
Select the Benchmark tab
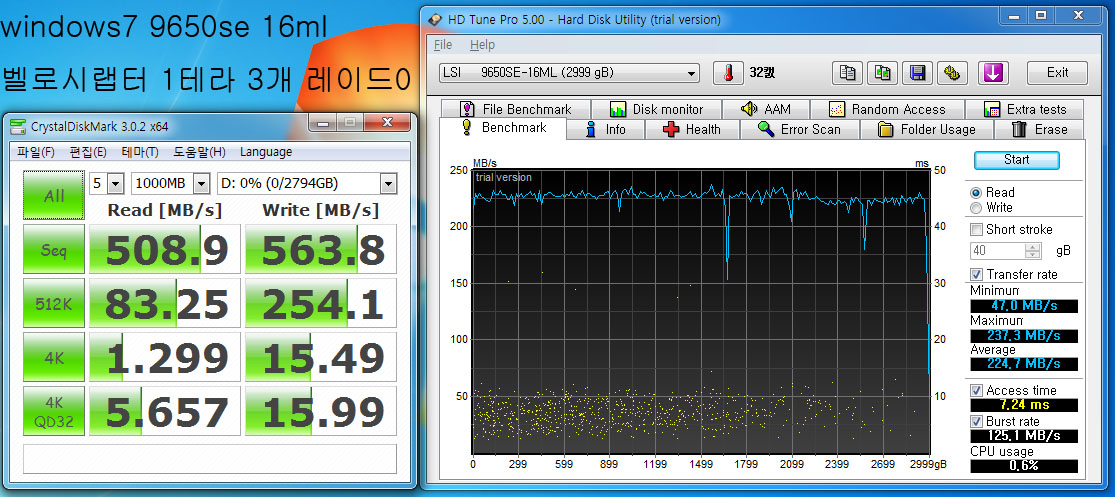503,128
